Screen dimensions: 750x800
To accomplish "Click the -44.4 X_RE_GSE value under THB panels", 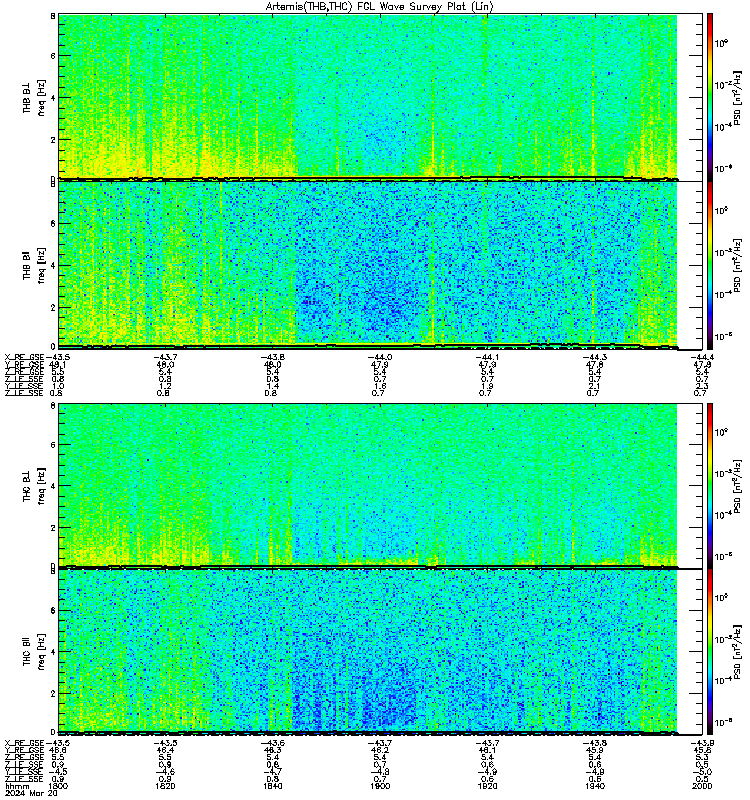I will click(x=702, y=357).
